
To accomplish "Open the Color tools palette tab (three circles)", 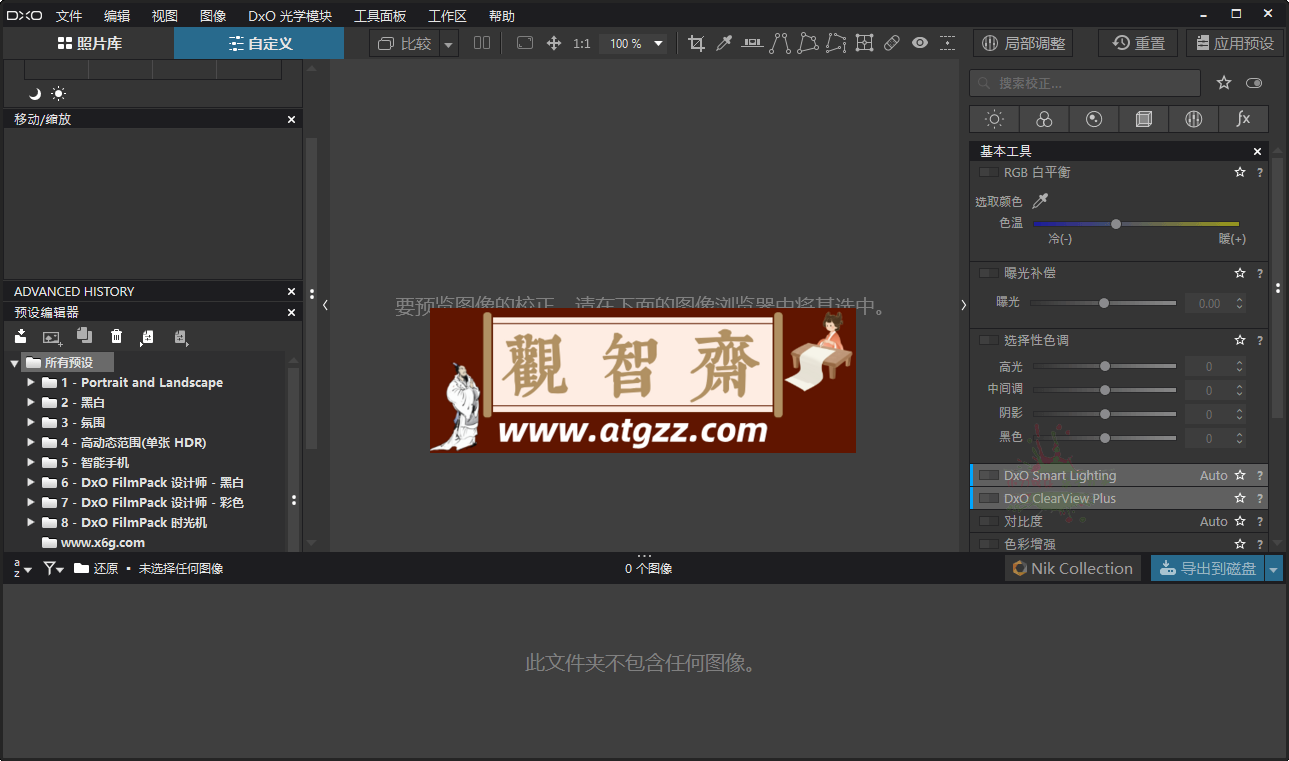I will [x=1044, y=119].
